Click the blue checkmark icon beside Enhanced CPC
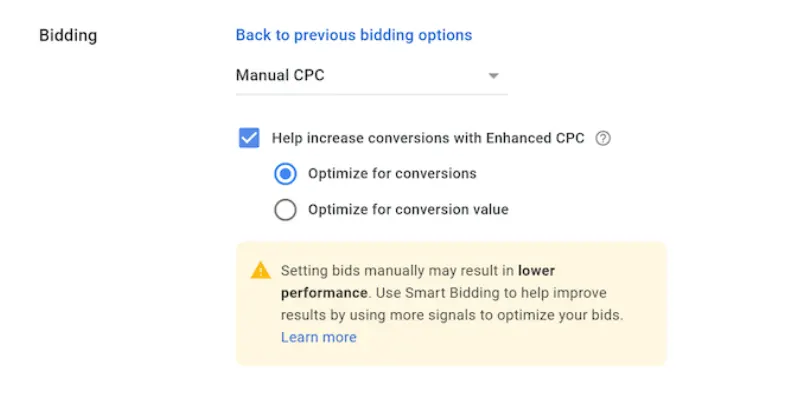Viewport: 805px width, 405px height. coord(249,138)
